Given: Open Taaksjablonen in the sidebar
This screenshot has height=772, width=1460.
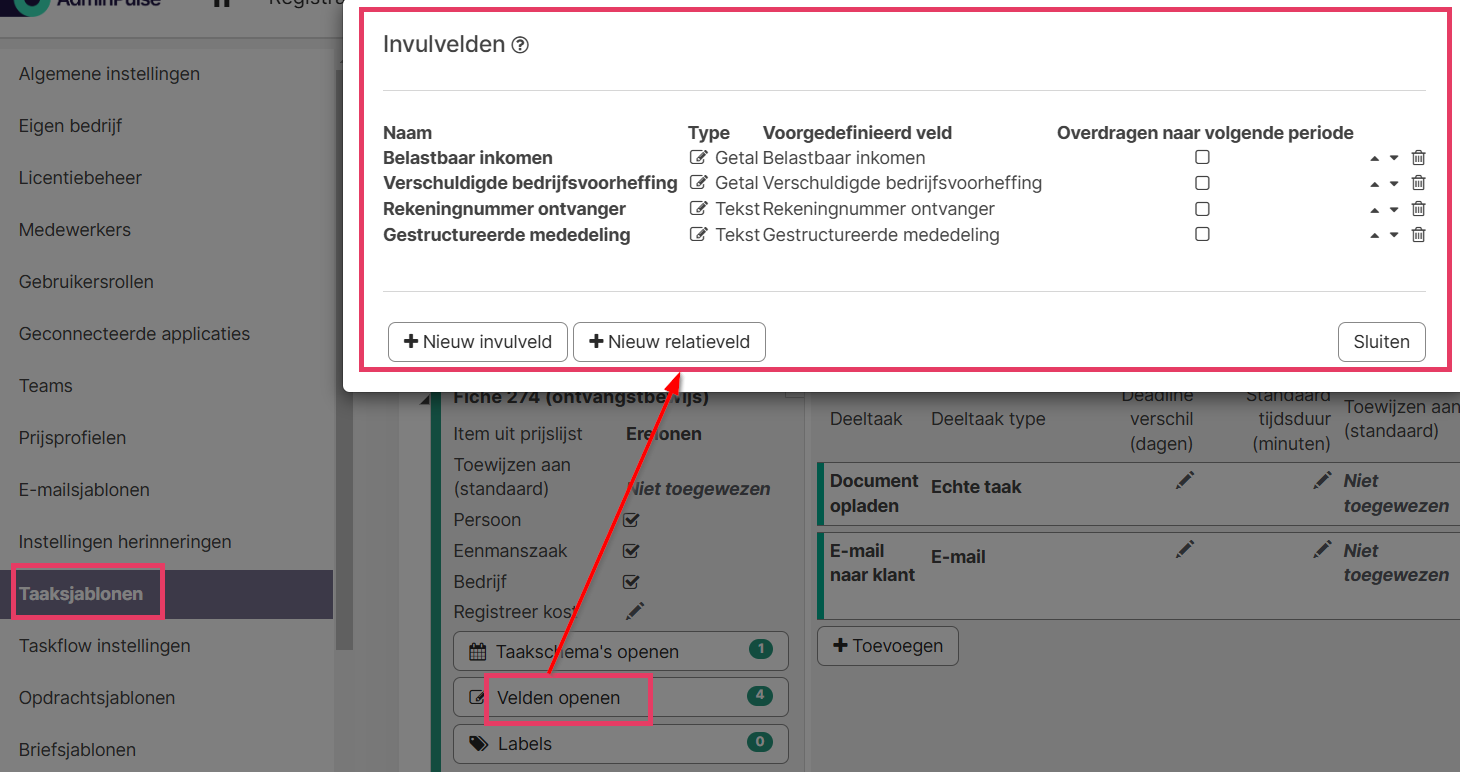Looking at the screenshot, I should tap(81, 594).
